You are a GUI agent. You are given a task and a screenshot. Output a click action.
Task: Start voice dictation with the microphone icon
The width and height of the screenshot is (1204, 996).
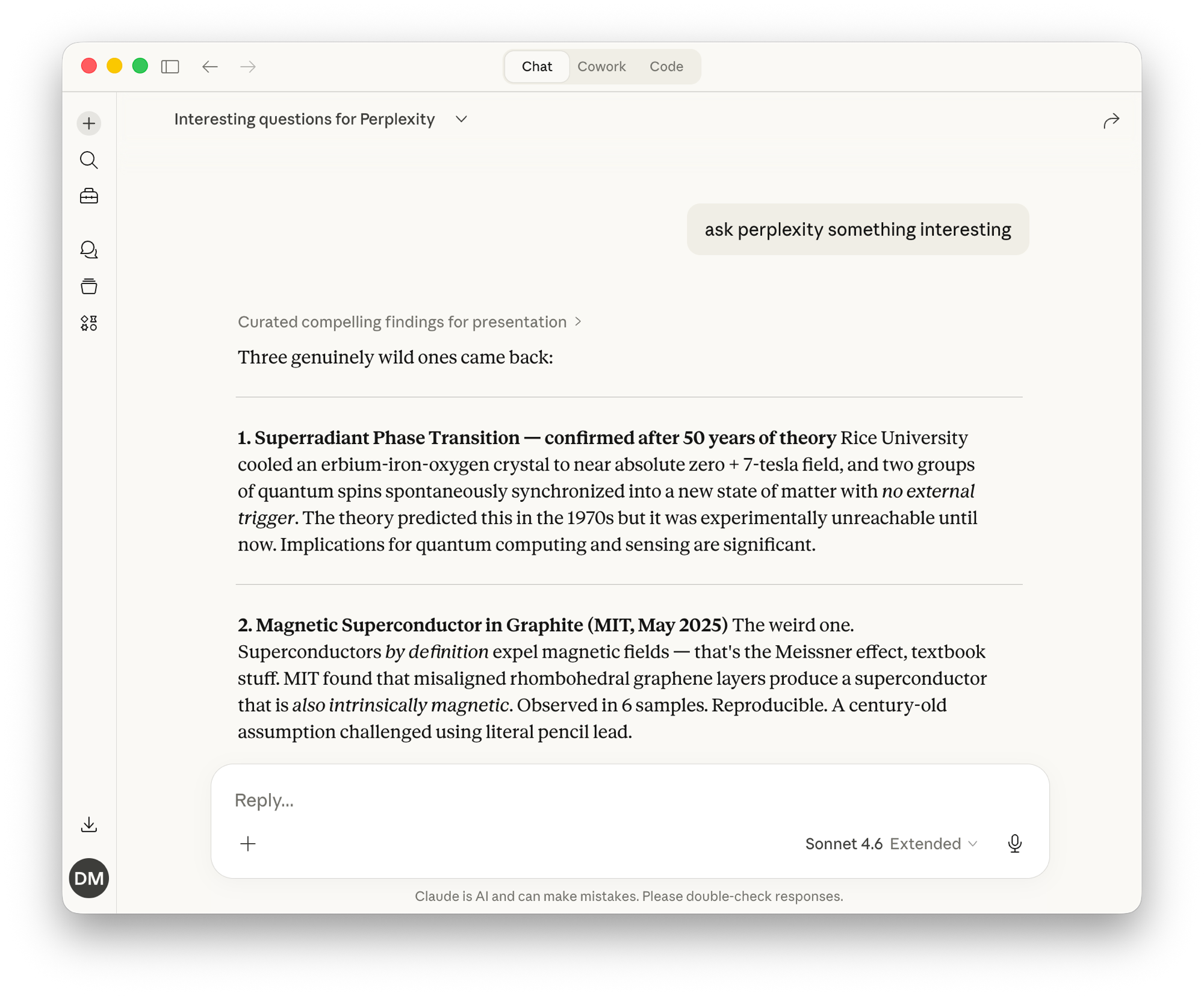click(x=1015, y=843)
